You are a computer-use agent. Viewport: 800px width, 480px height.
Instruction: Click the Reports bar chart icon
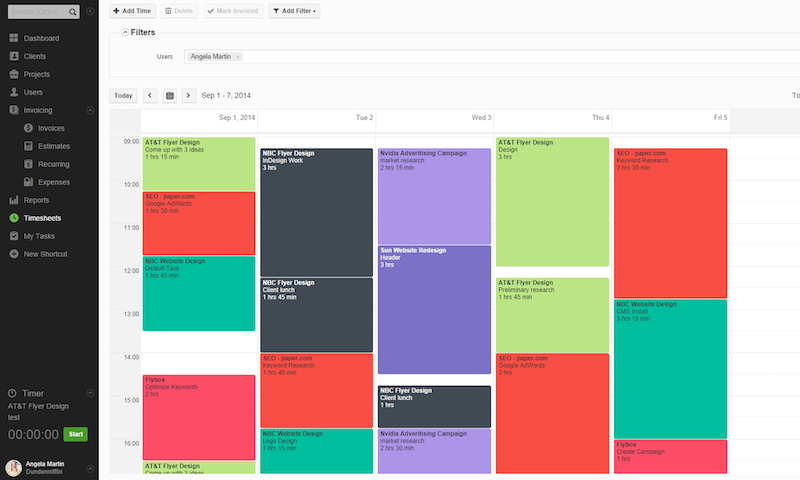14,200
